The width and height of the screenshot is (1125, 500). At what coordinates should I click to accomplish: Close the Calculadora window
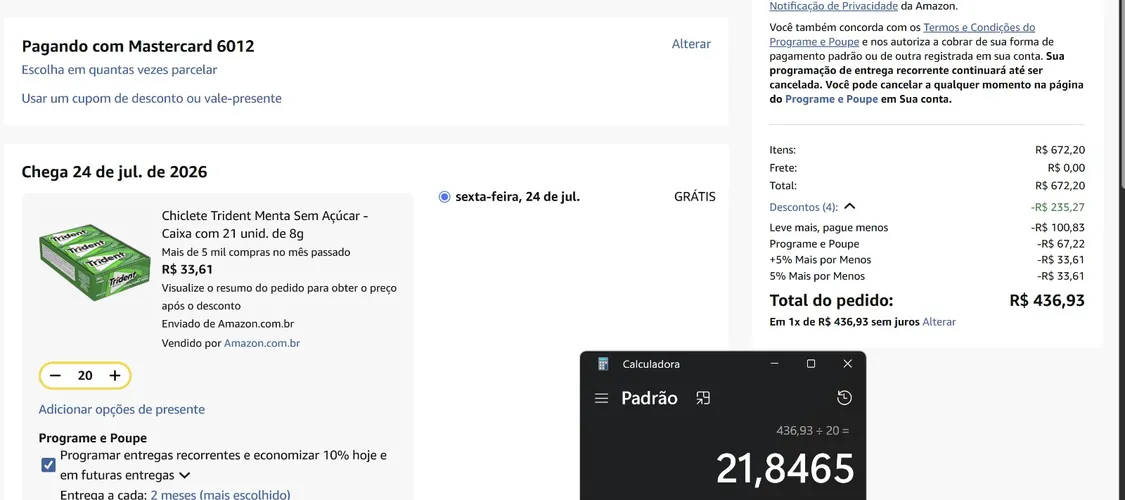coord(847,364)
